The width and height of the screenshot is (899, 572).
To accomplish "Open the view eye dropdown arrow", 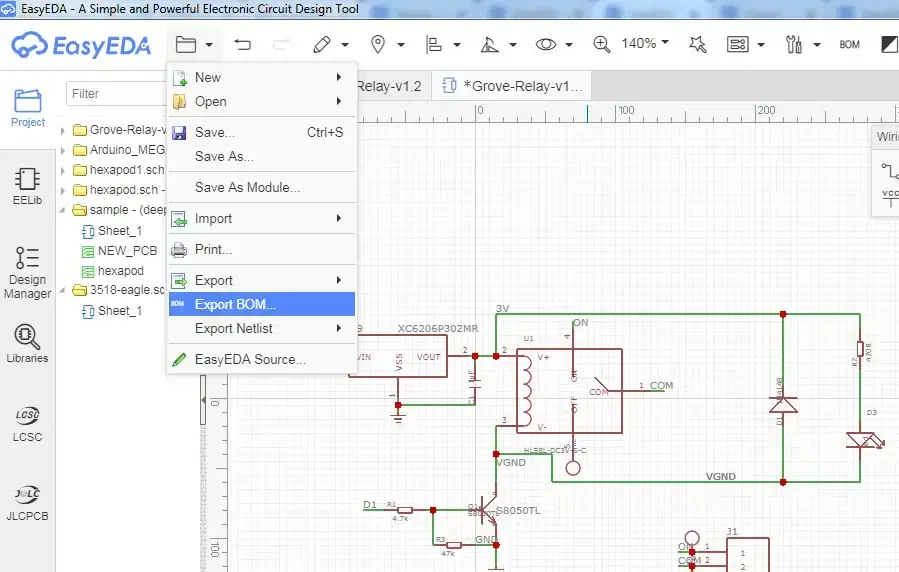I will point(569,45).
